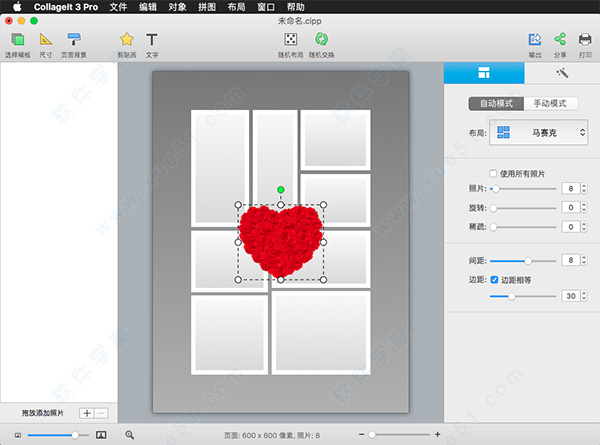This screenshot has width=600, height=445.
Task: Click the 旋转 stepper arrows
Action: [x=584, y=207]
